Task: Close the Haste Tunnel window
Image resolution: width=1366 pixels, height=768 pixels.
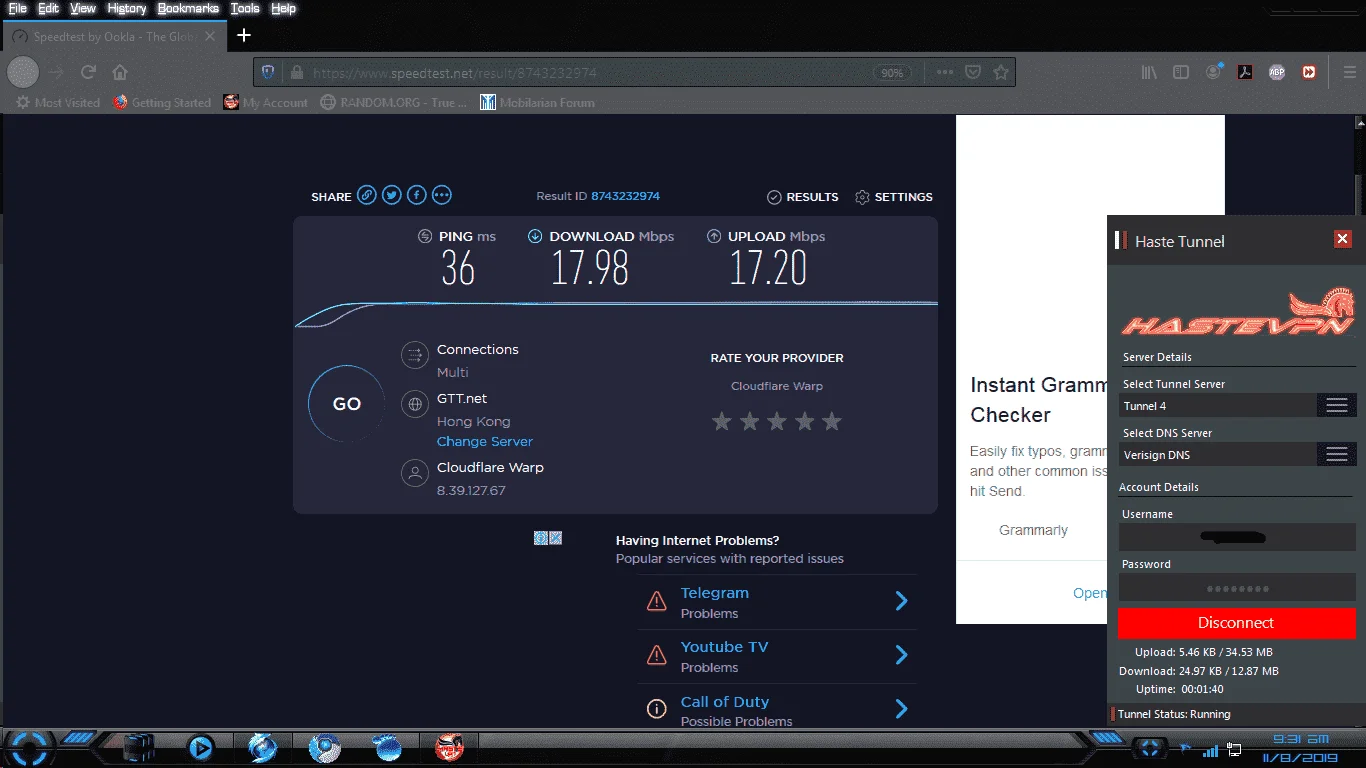Action: [1343, 239]
